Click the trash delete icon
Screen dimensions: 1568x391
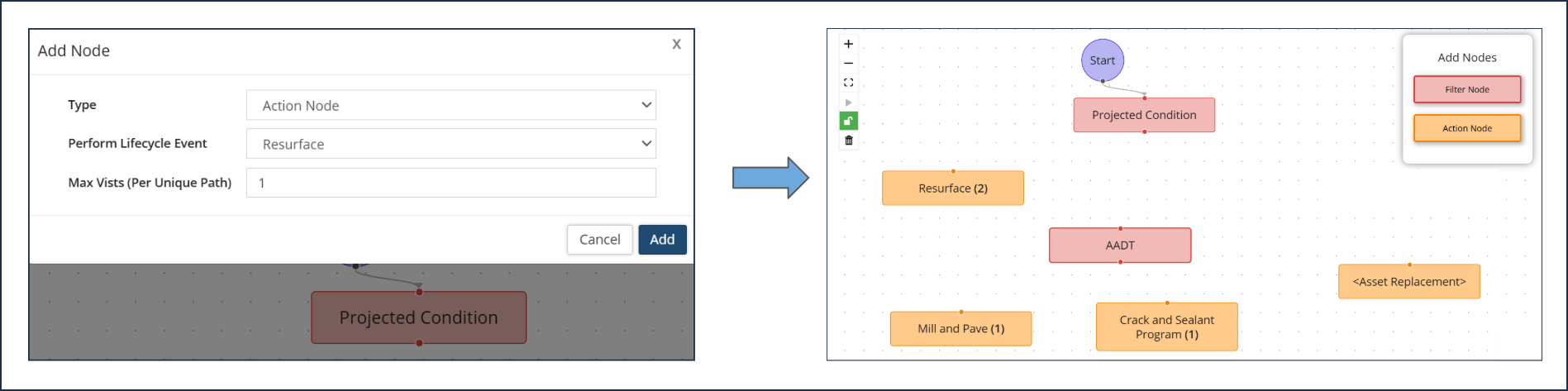(848, 141)
